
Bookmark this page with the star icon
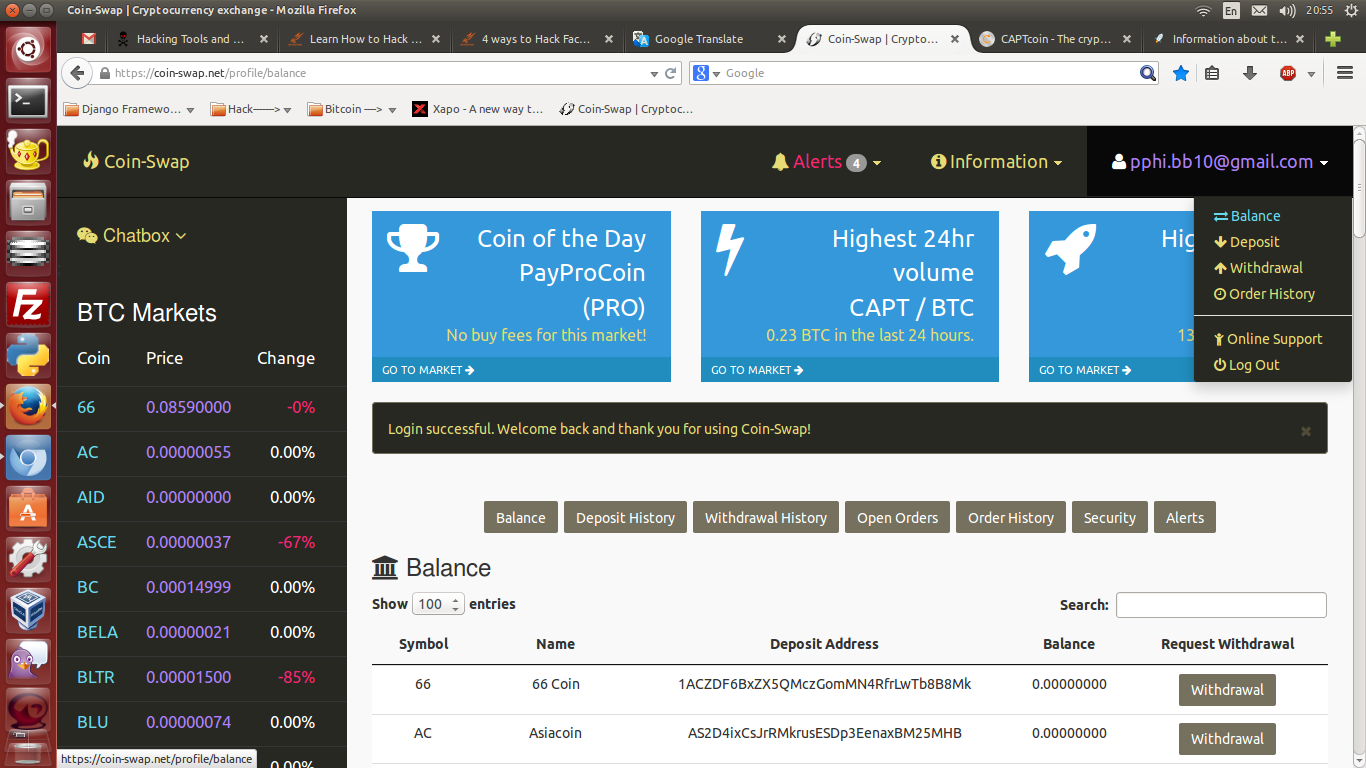click(x=1181, y=73)
